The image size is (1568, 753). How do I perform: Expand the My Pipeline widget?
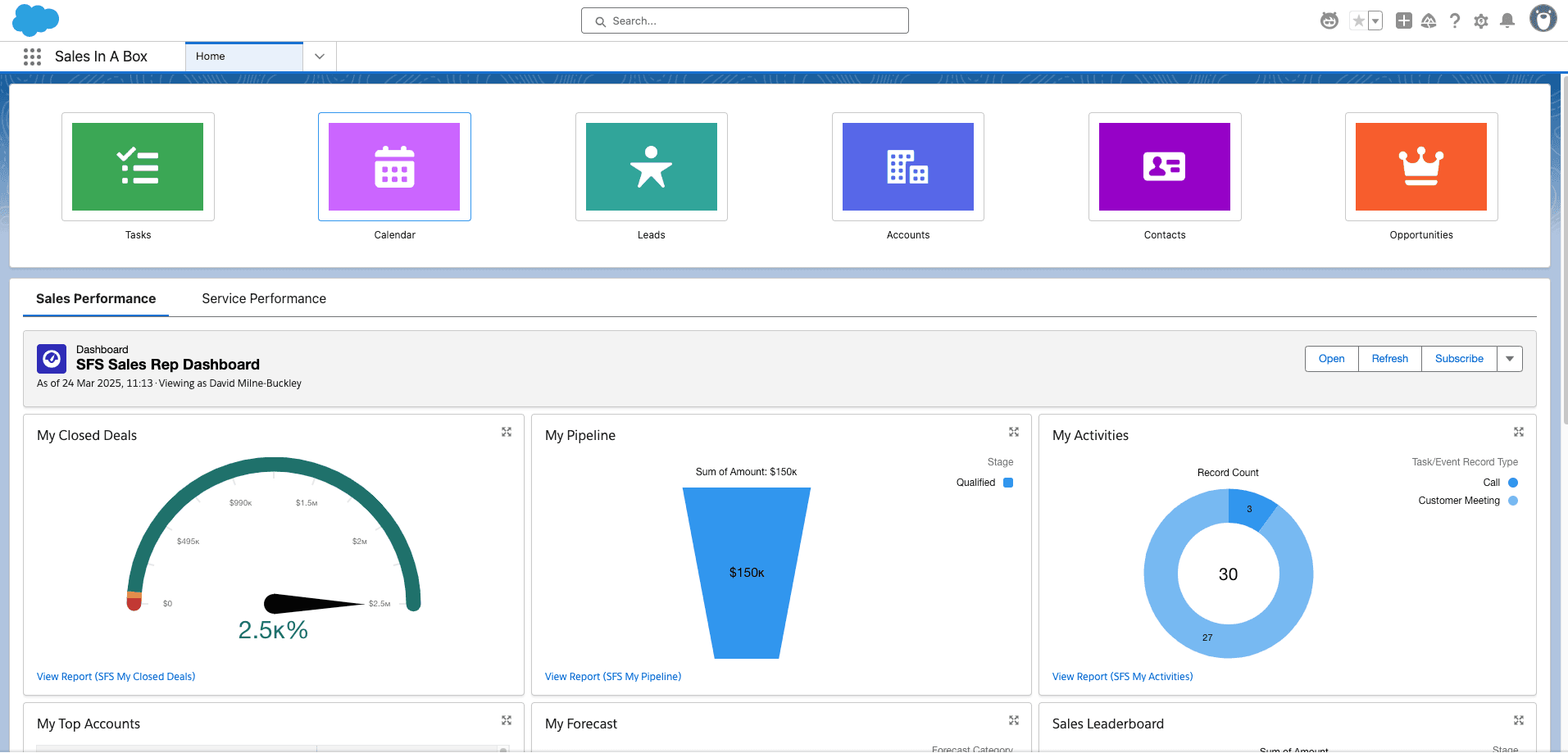(x=1014, y=432)
